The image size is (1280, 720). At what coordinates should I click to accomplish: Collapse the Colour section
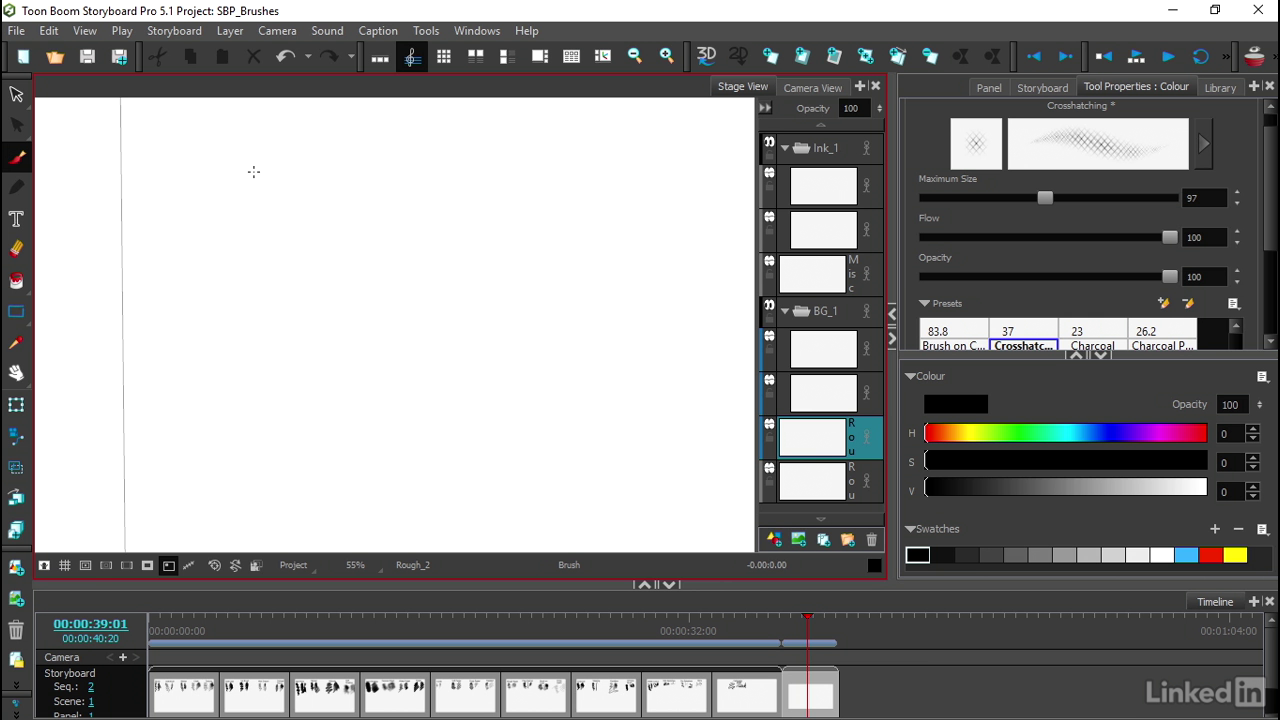click(911, 376)
